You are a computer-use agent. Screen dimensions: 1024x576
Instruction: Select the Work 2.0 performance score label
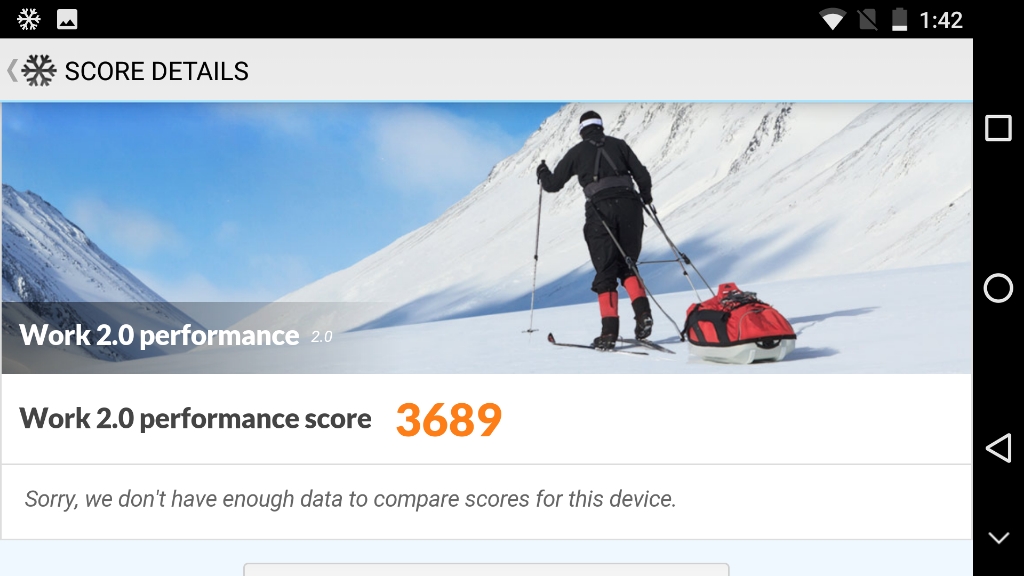click(x=195, y=419)
